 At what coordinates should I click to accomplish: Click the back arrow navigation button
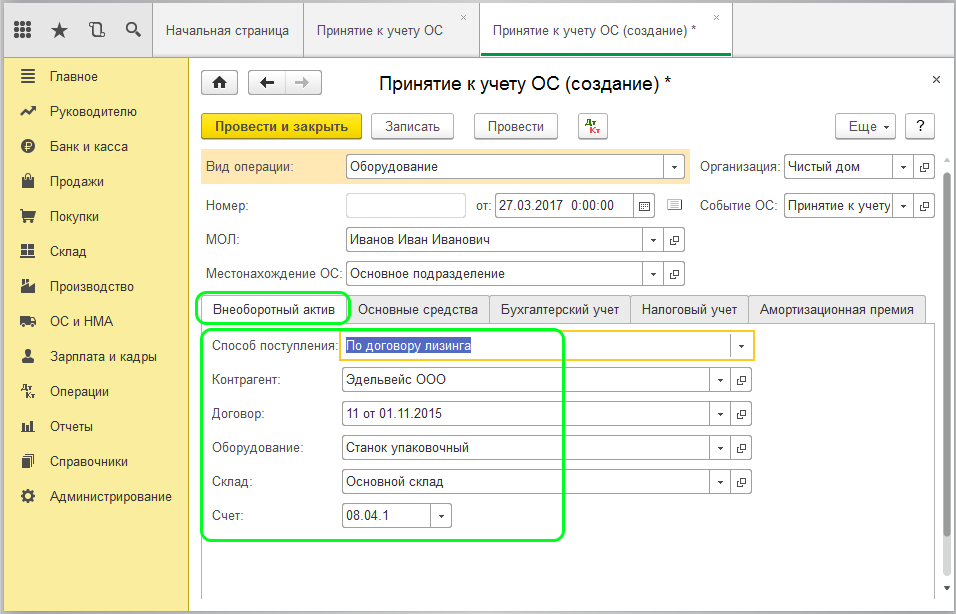[267, 83]
